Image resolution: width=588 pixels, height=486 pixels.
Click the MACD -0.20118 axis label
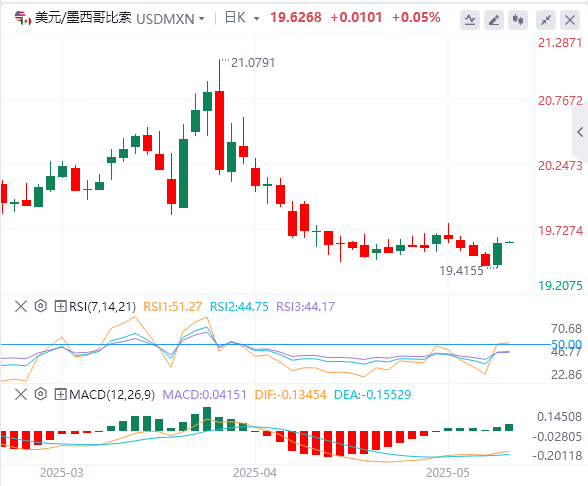(557, 456)
